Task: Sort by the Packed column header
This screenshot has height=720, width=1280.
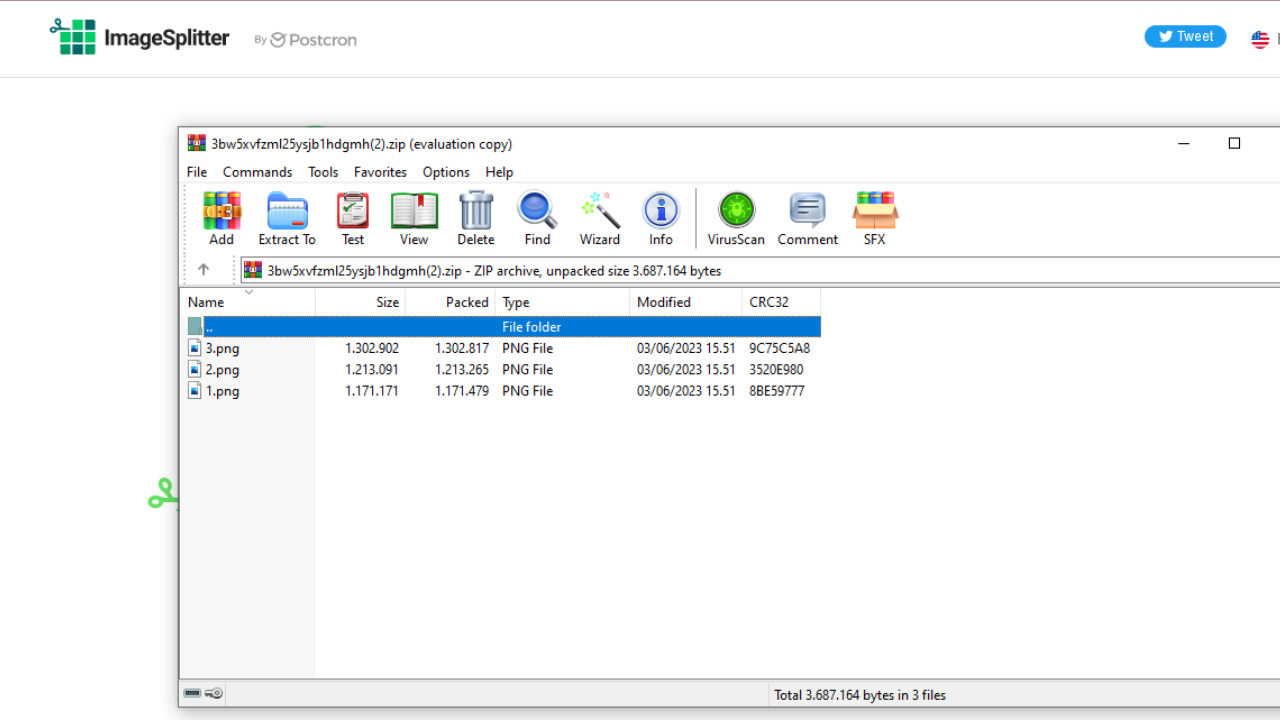Action: coord(450,302)
